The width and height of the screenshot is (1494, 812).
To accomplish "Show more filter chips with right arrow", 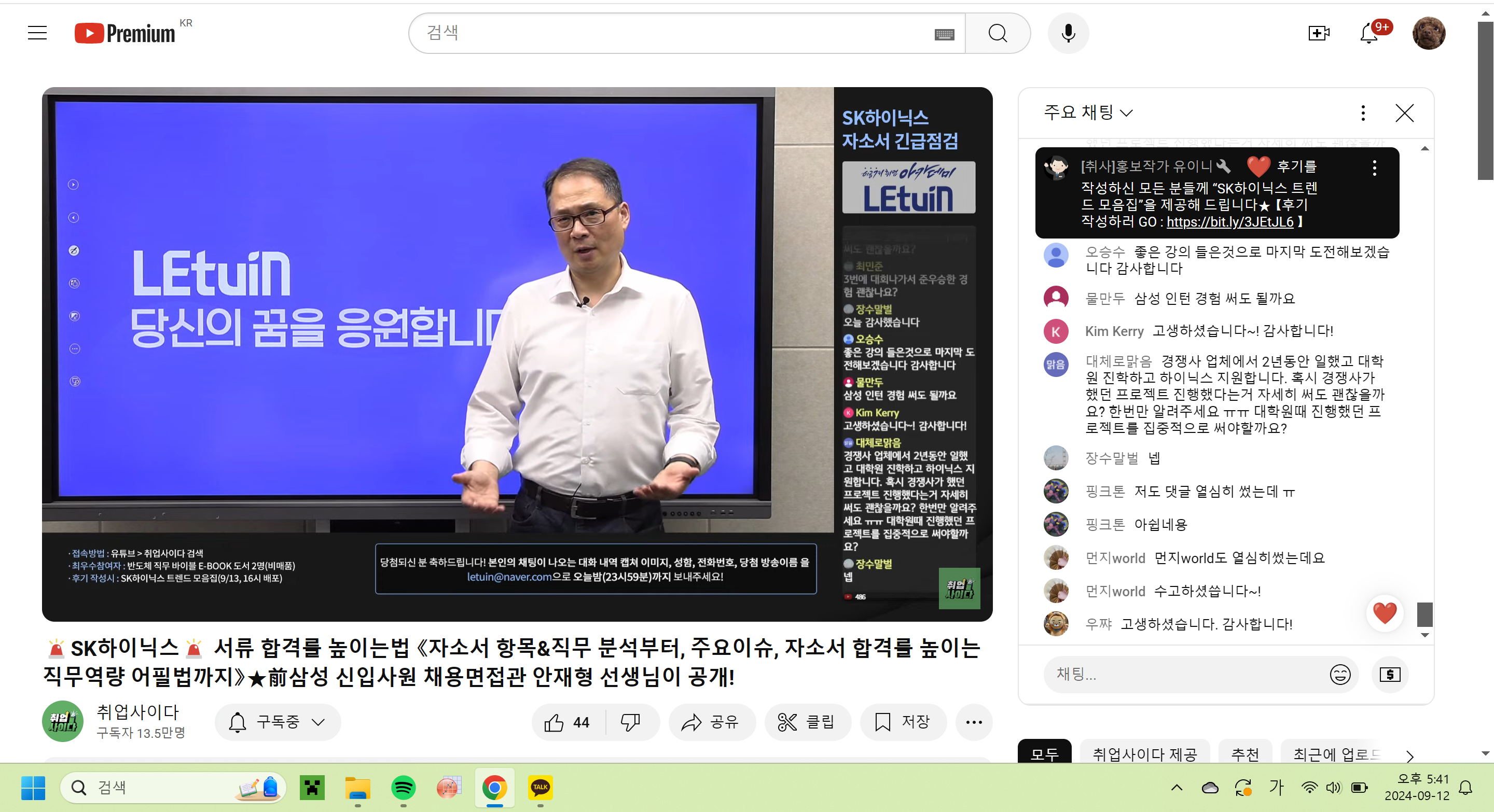I will tap(1410, 756).
